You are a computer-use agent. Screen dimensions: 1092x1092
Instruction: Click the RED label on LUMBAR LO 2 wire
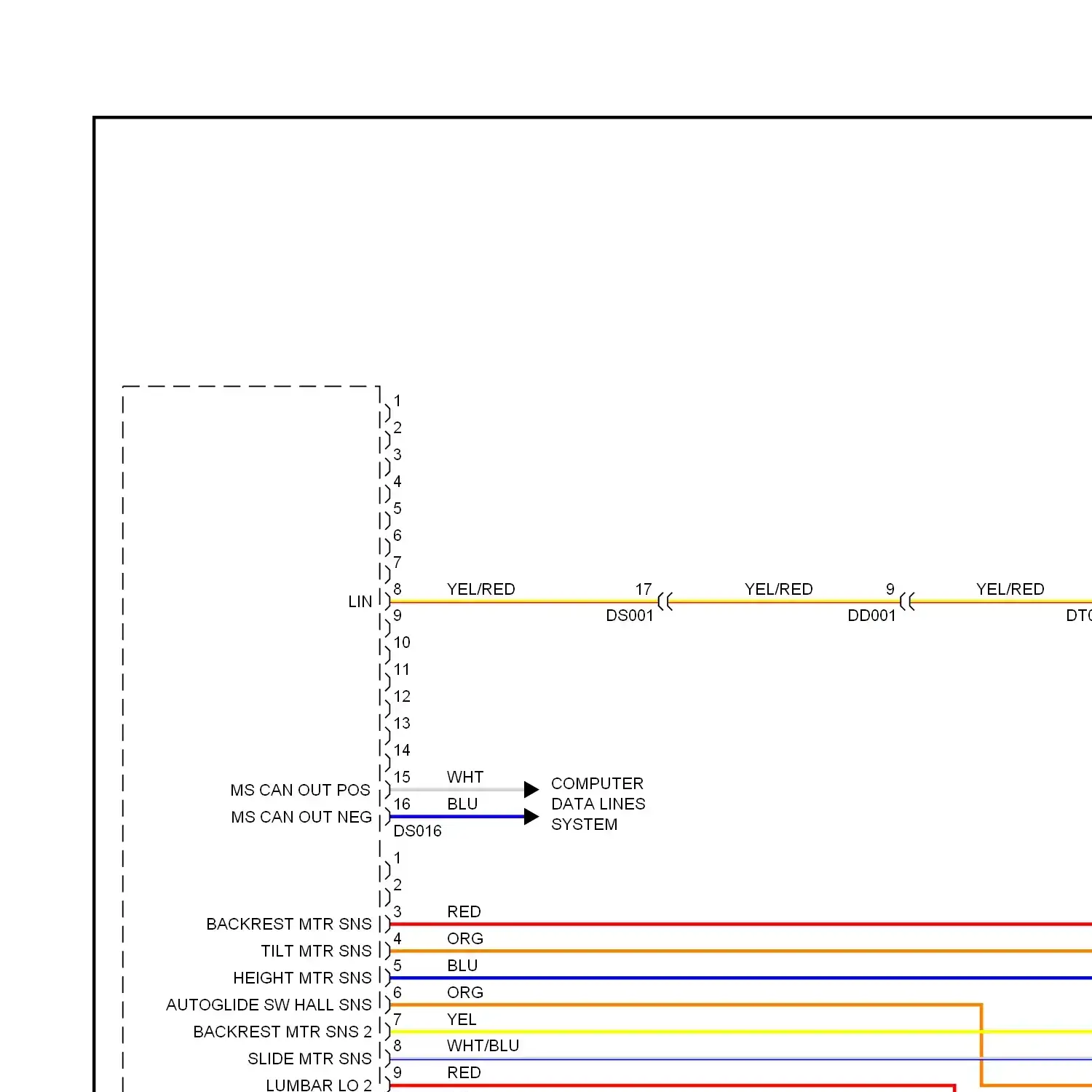click(x=464, y=1072)
